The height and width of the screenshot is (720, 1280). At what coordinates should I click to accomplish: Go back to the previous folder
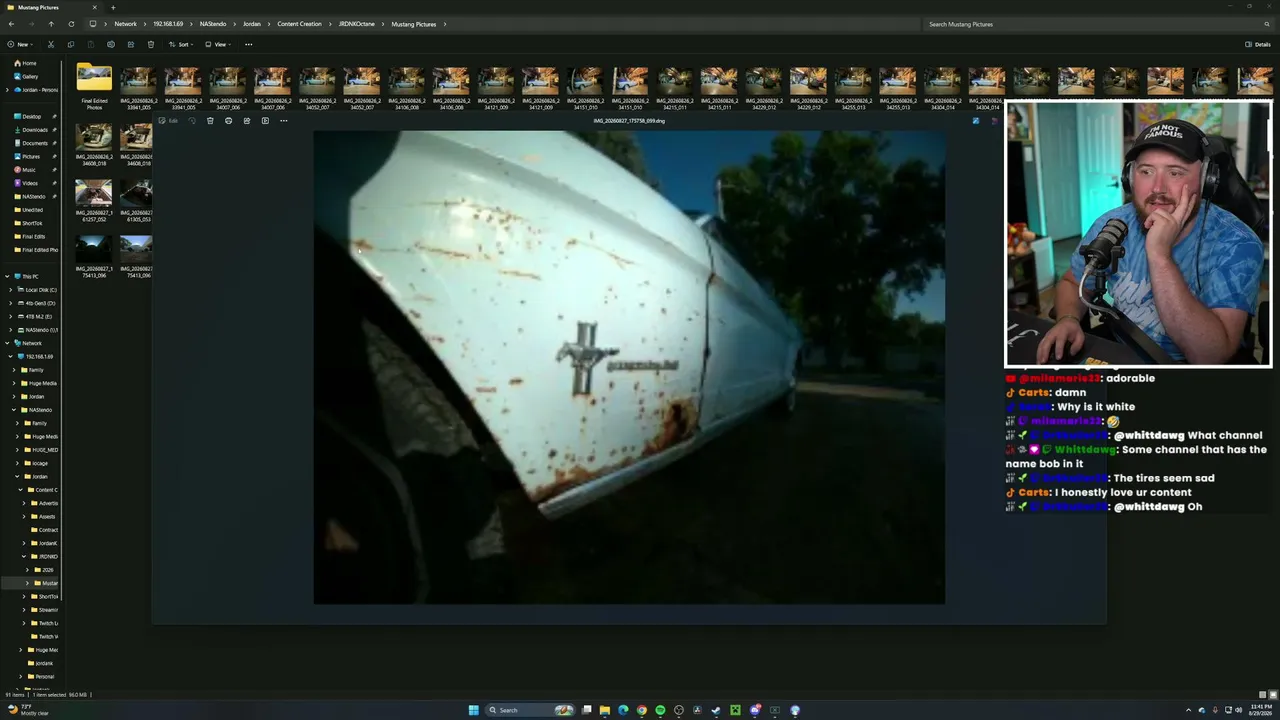click(x=11, y=24)
